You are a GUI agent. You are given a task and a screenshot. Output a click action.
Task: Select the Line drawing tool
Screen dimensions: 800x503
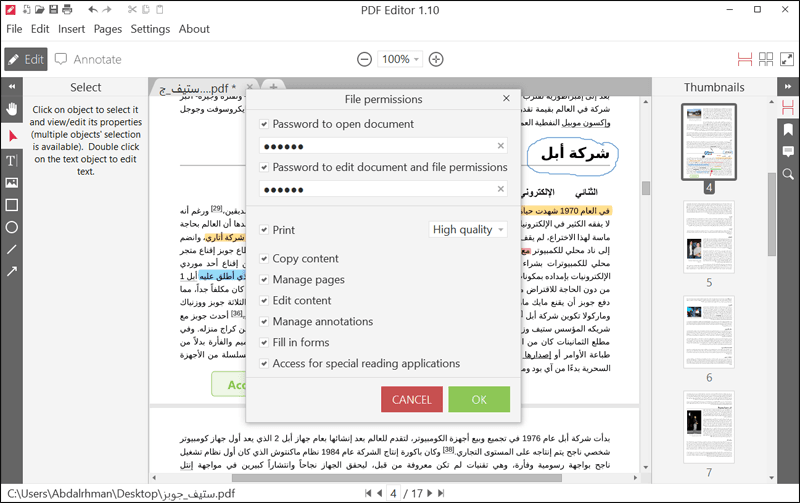pyautogui.click(x=11, y=249)
